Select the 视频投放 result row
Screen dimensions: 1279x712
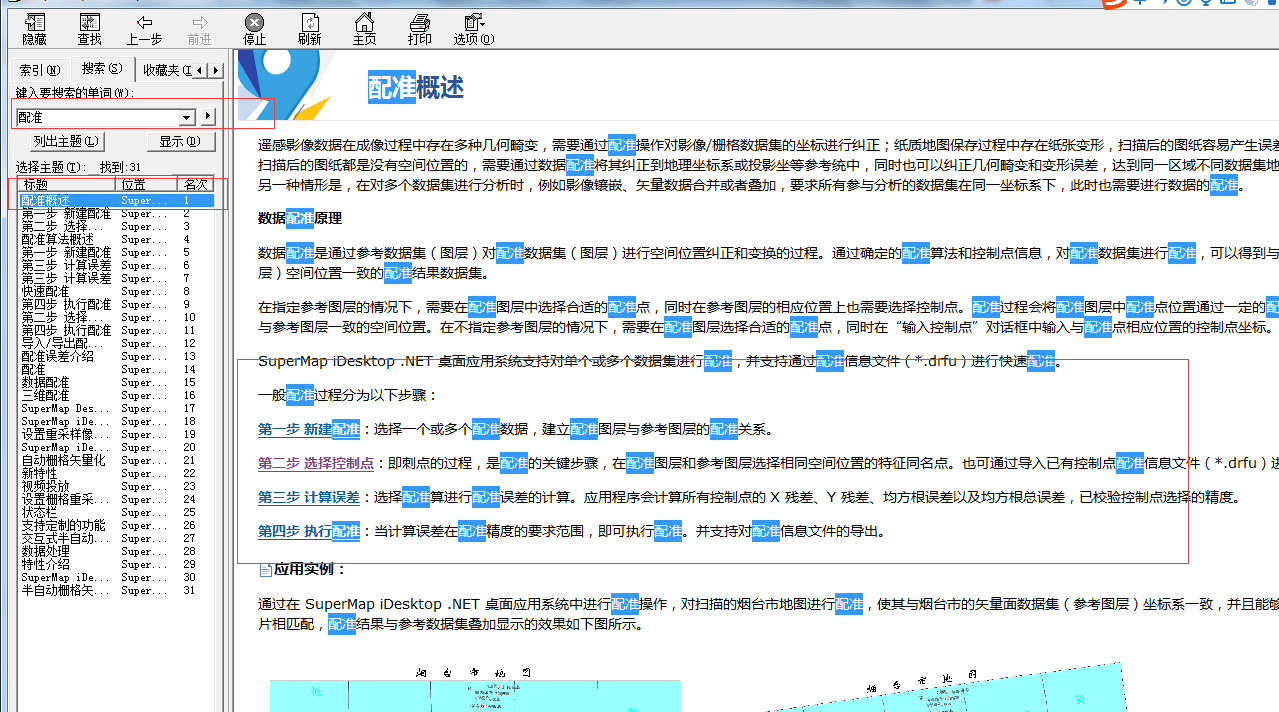116,487
